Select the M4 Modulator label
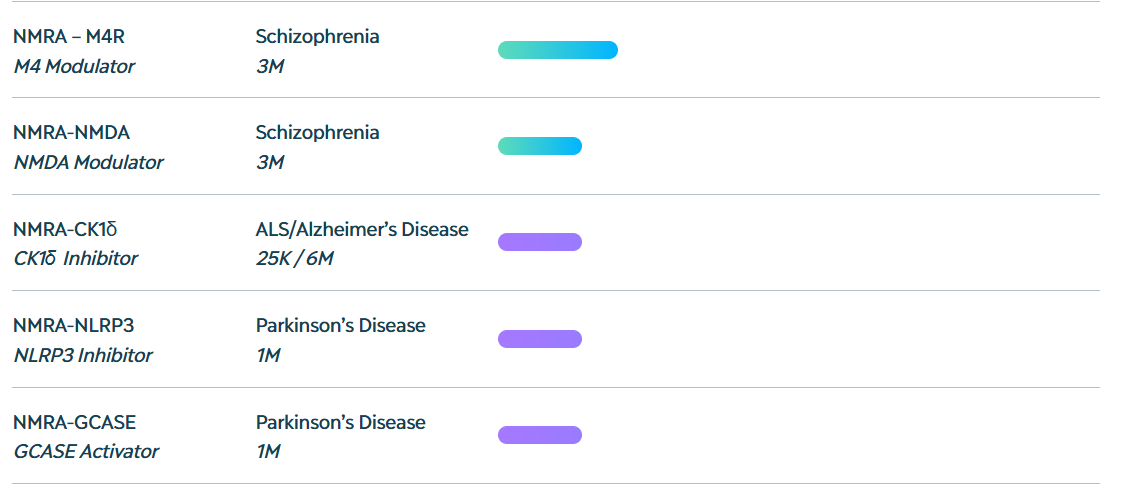Viewport: 1129px width, 495px height. [74, 67]
